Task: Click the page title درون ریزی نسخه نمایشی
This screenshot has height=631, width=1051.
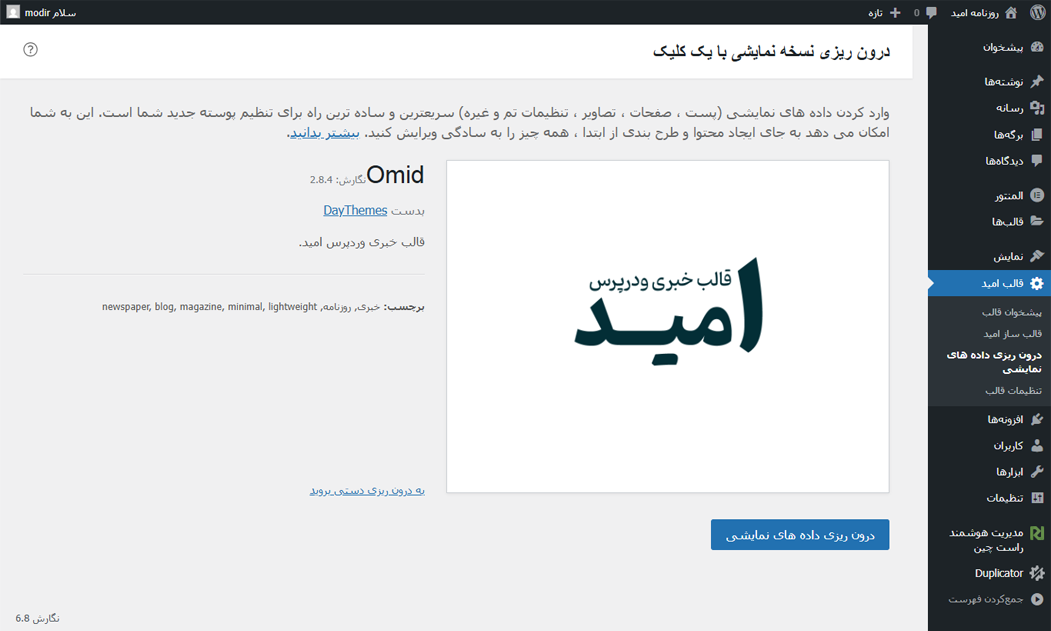Action: 771,52
